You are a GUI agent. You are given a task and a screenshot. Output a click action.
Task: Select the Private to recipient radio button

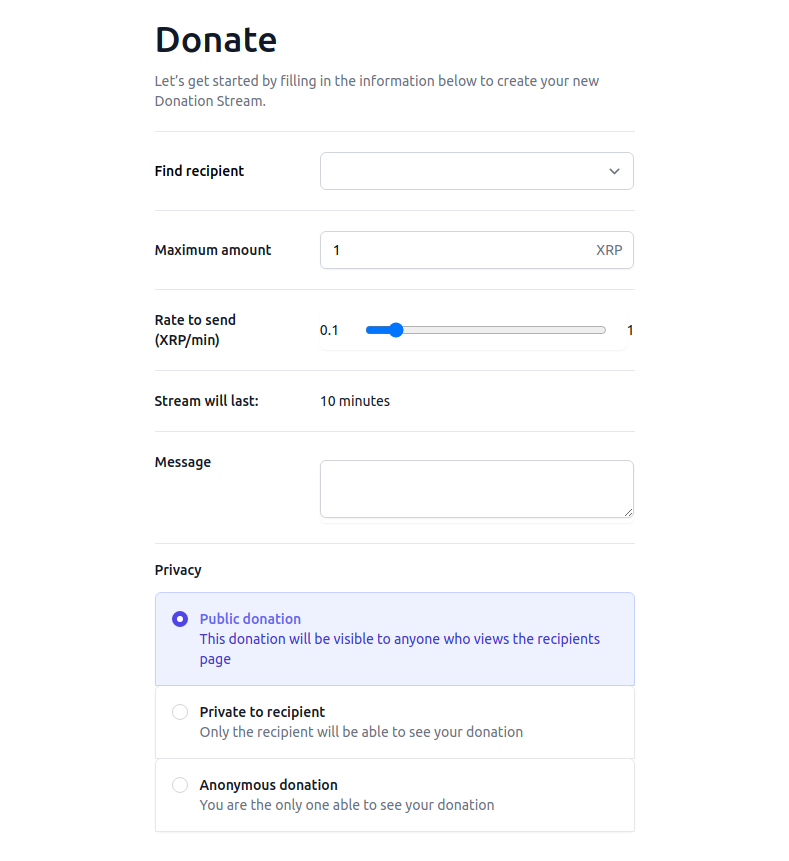tap(180, 712)
